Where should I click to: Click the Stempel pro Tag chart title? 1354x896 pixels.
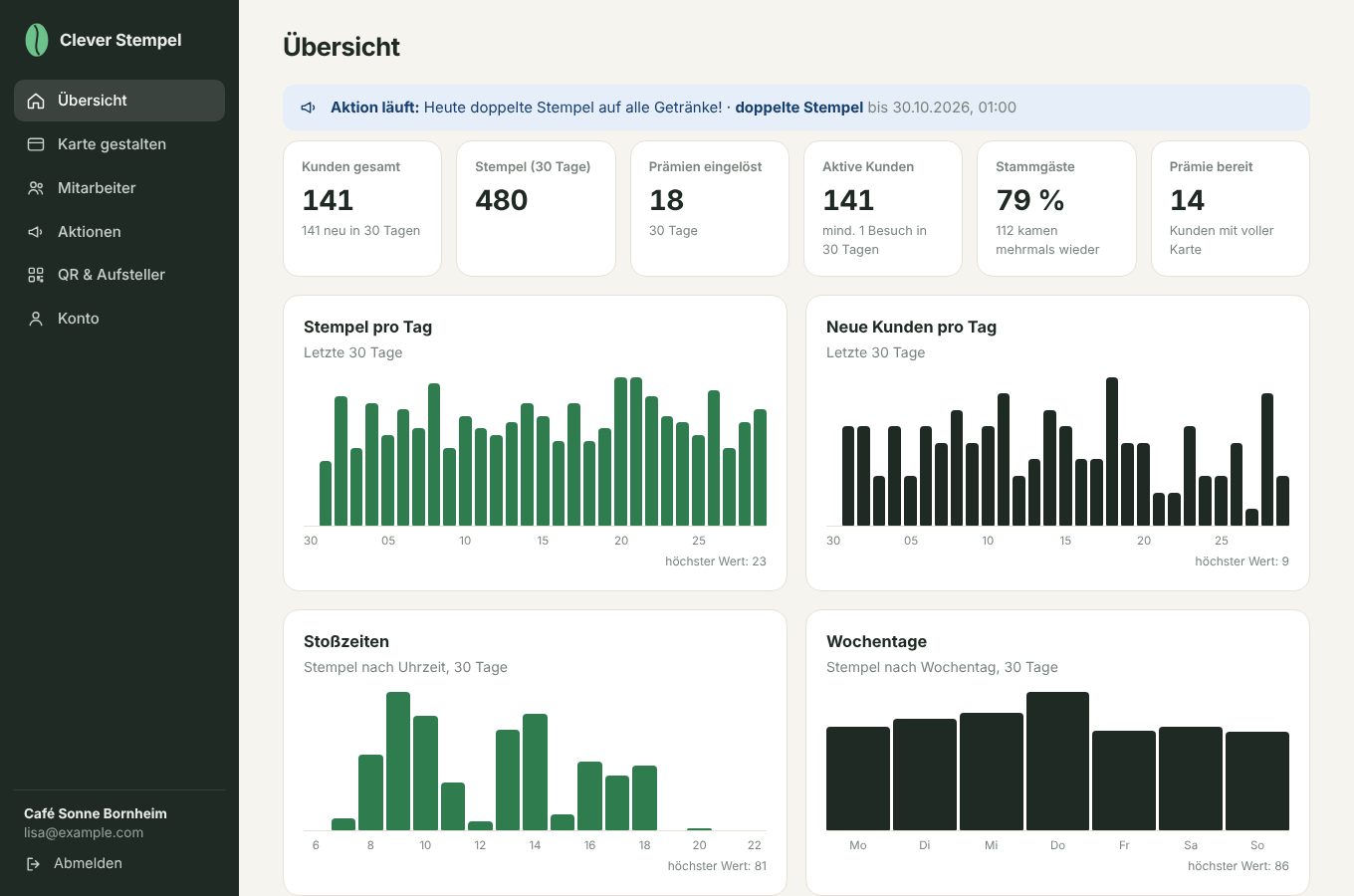(x=367, y=327)
